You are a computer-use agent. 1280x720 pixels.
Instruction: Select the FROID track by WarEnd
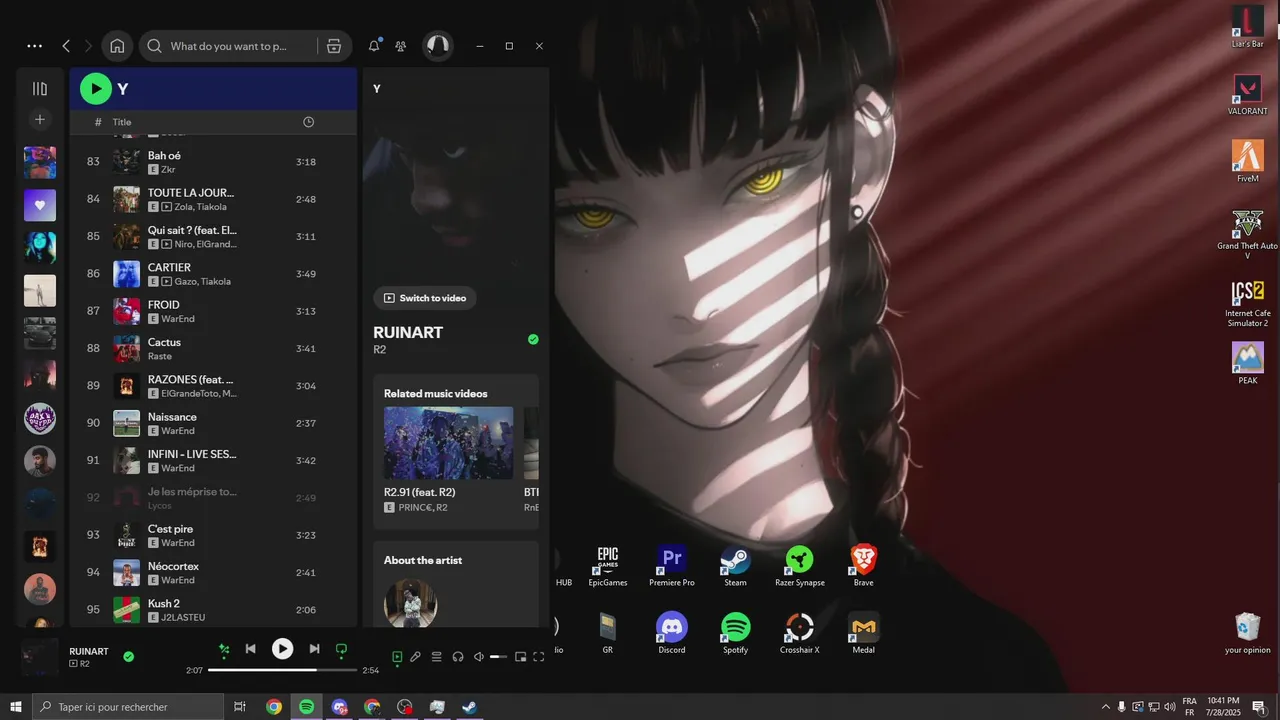click(213, 311)
